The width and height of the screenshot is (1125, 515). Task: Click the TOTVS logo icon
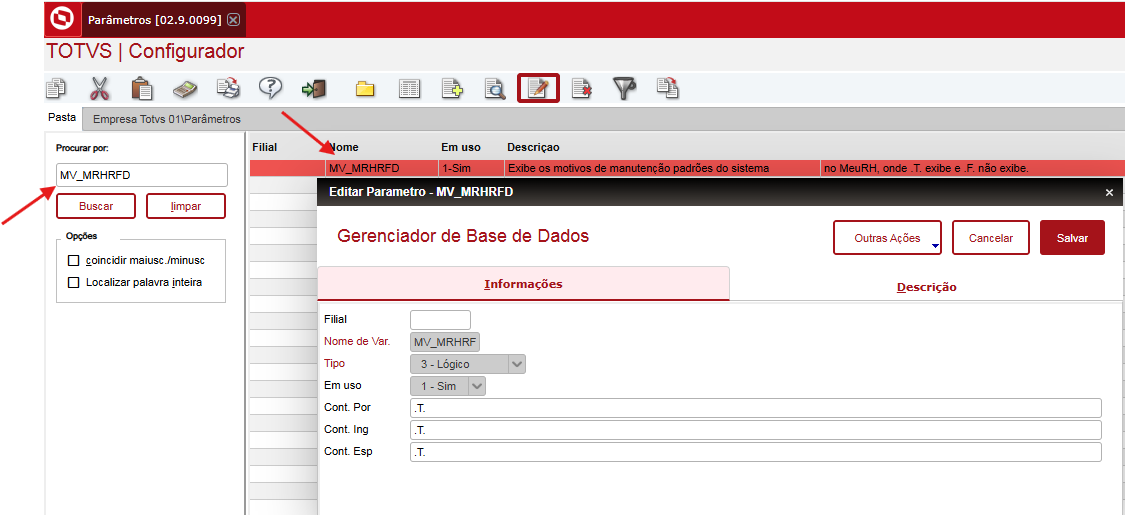click(63, 19)
